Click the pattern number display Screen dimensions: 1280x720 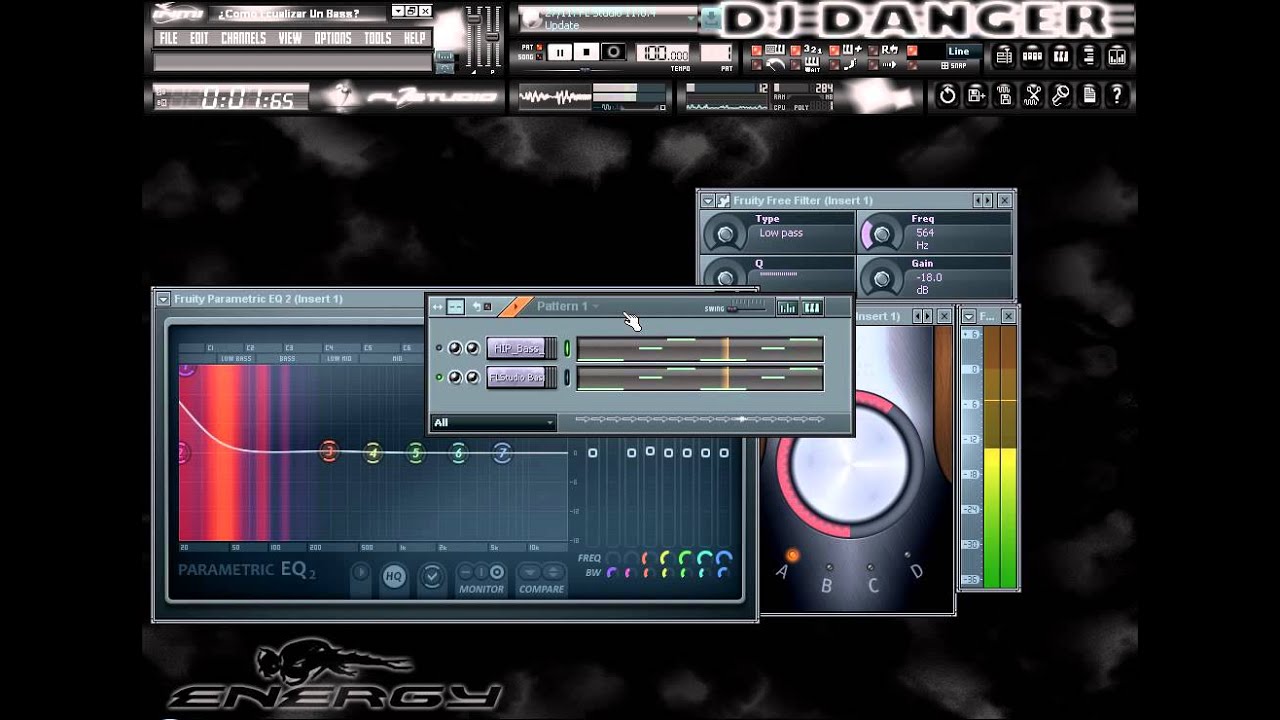click(x=716, y=54)
